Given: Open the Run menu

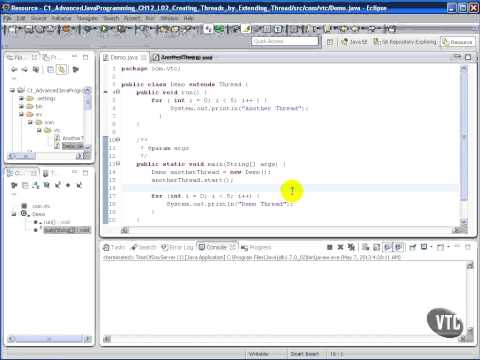Looking at the screenshot, I should [x=150, y=18].
